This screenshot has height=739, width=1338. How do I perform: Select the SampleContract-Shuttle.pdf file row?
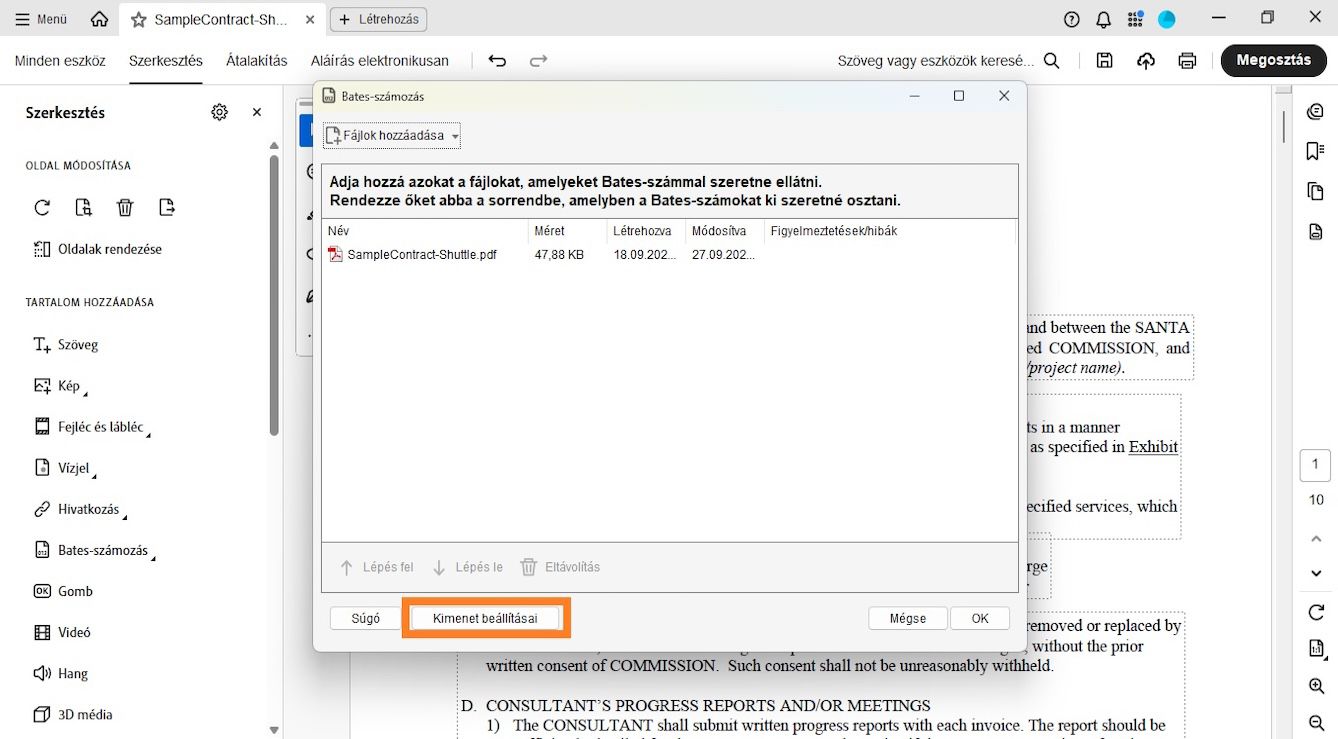point(670,255)
